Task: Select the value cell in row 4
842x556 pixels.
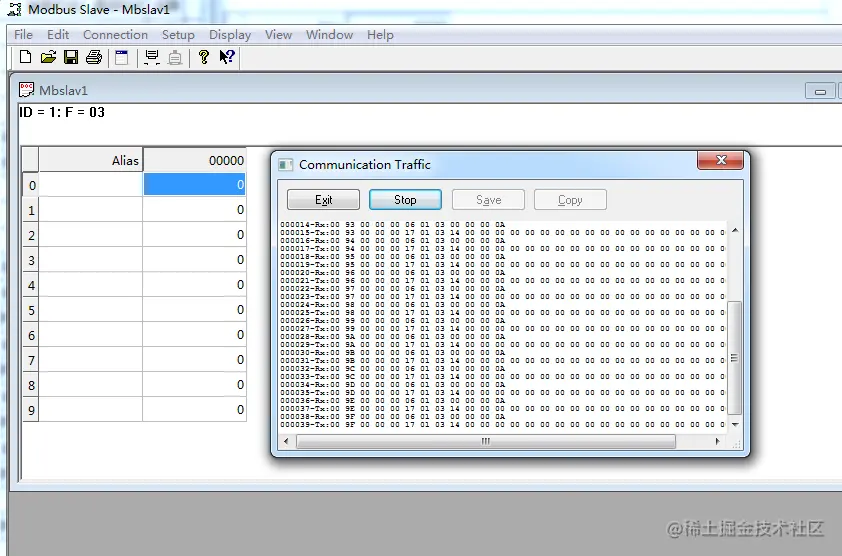Action: 194,285
